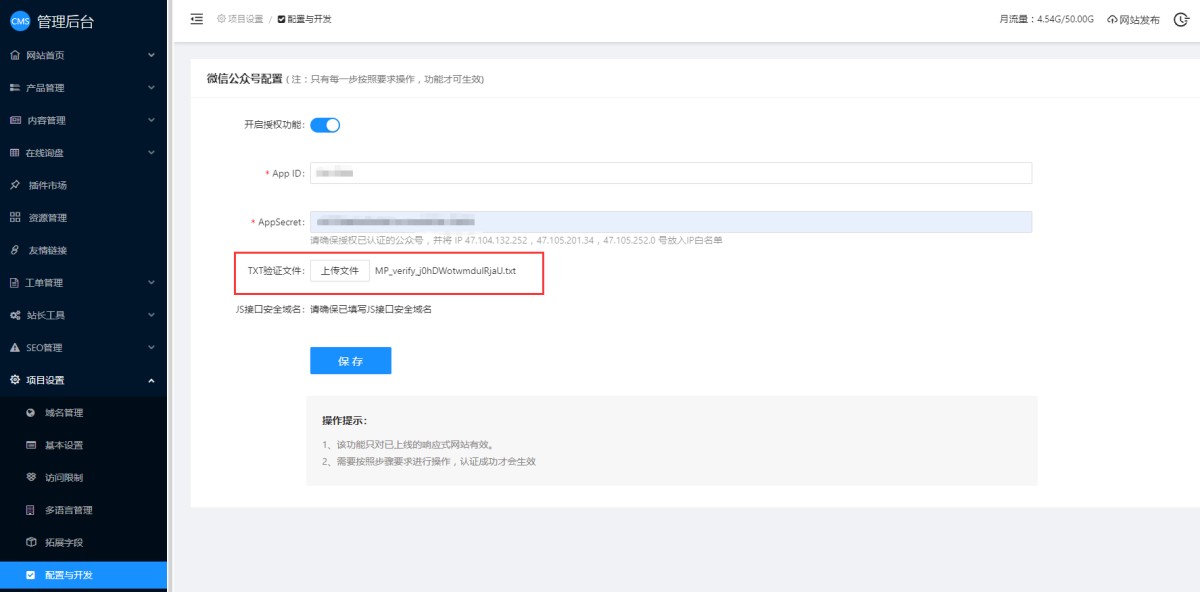Go to 拓展字段 submenu

click(x=83, y=542)
